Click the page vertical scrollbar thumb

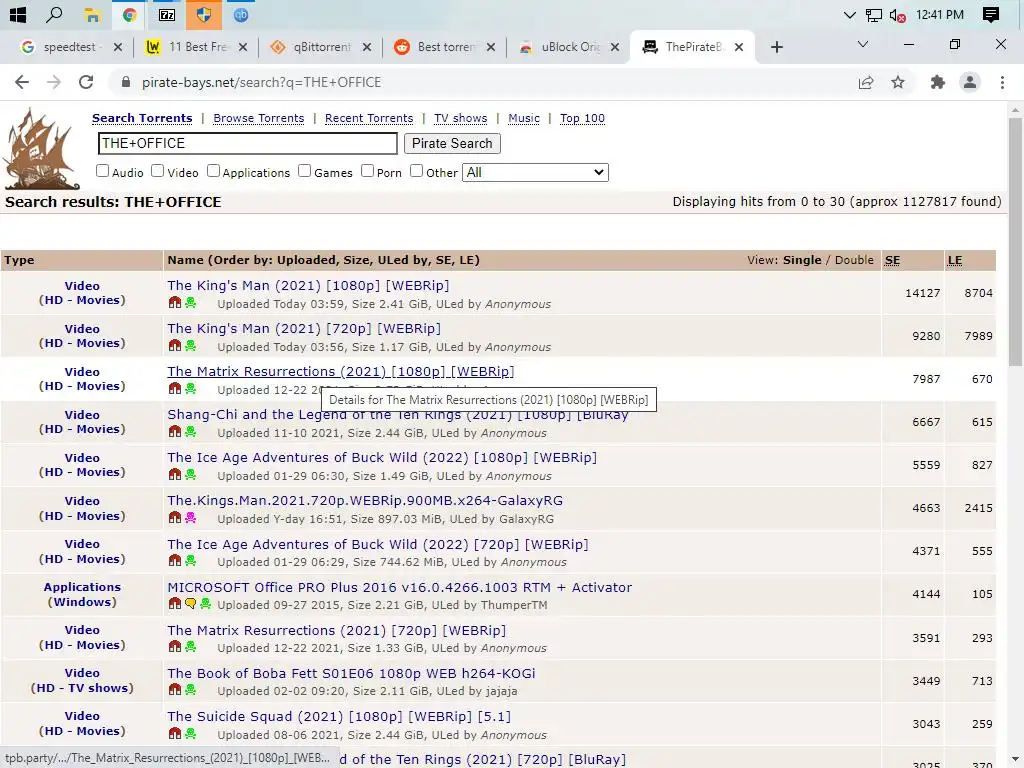pos(1015,242)
